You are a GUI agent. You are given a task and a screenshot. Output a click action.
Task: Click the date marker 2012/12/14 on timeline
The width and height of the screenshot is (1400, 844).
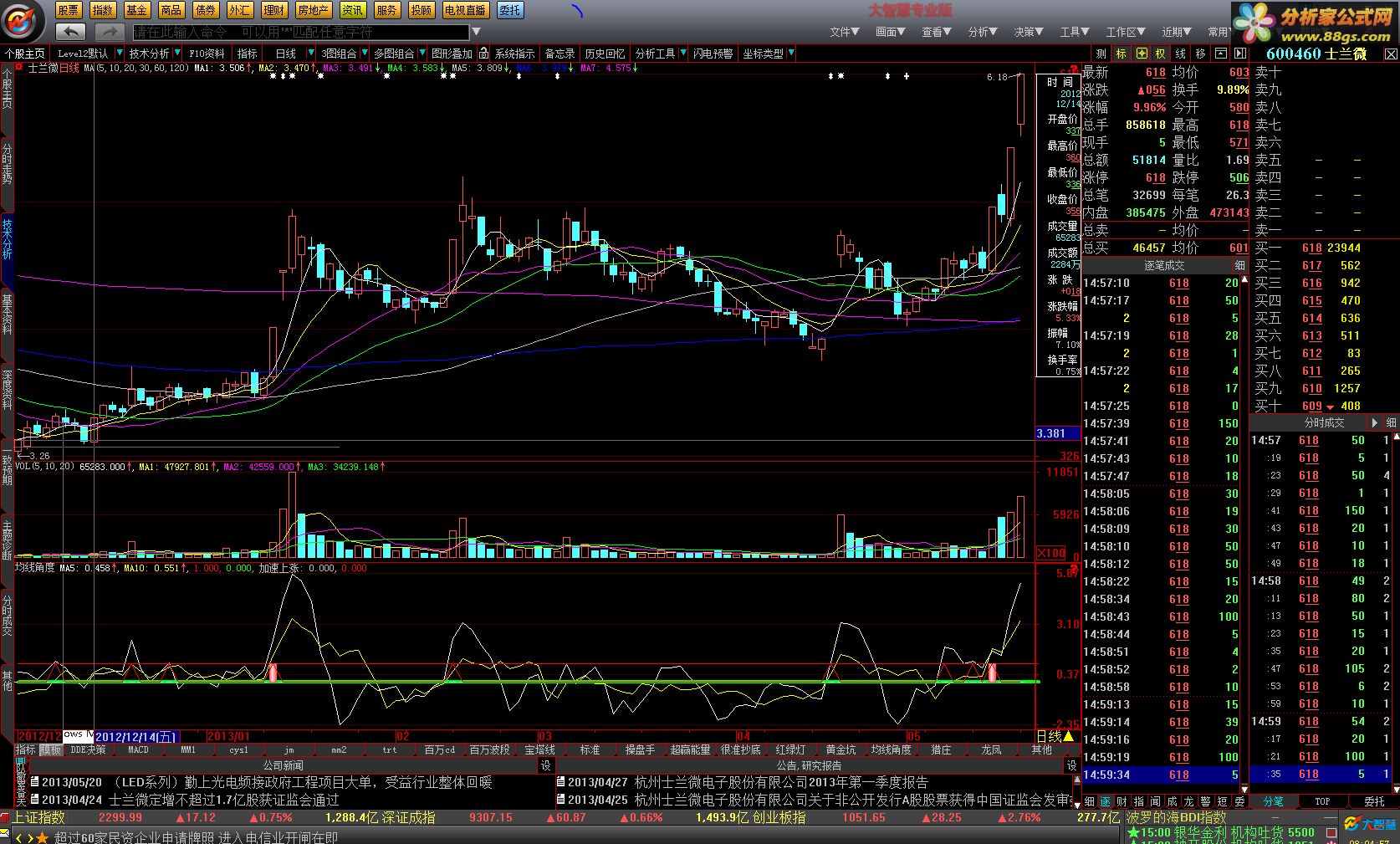[x=135, y=737]
